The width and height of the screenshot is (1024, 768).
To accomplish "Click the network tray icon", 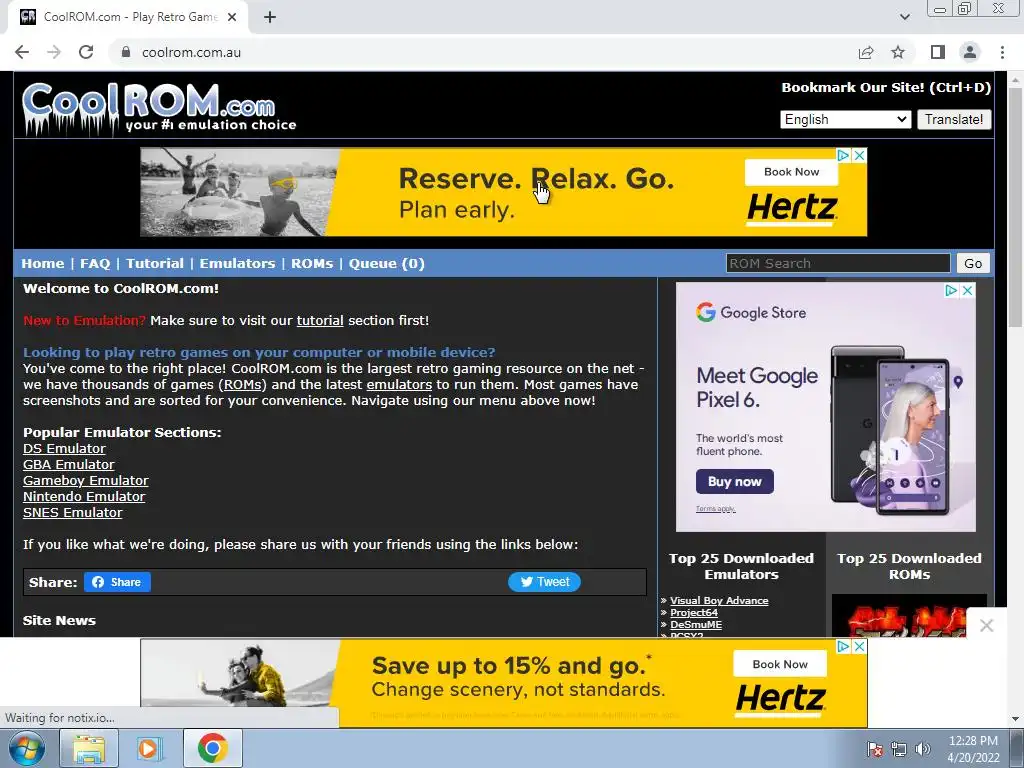I will [899, 749].
